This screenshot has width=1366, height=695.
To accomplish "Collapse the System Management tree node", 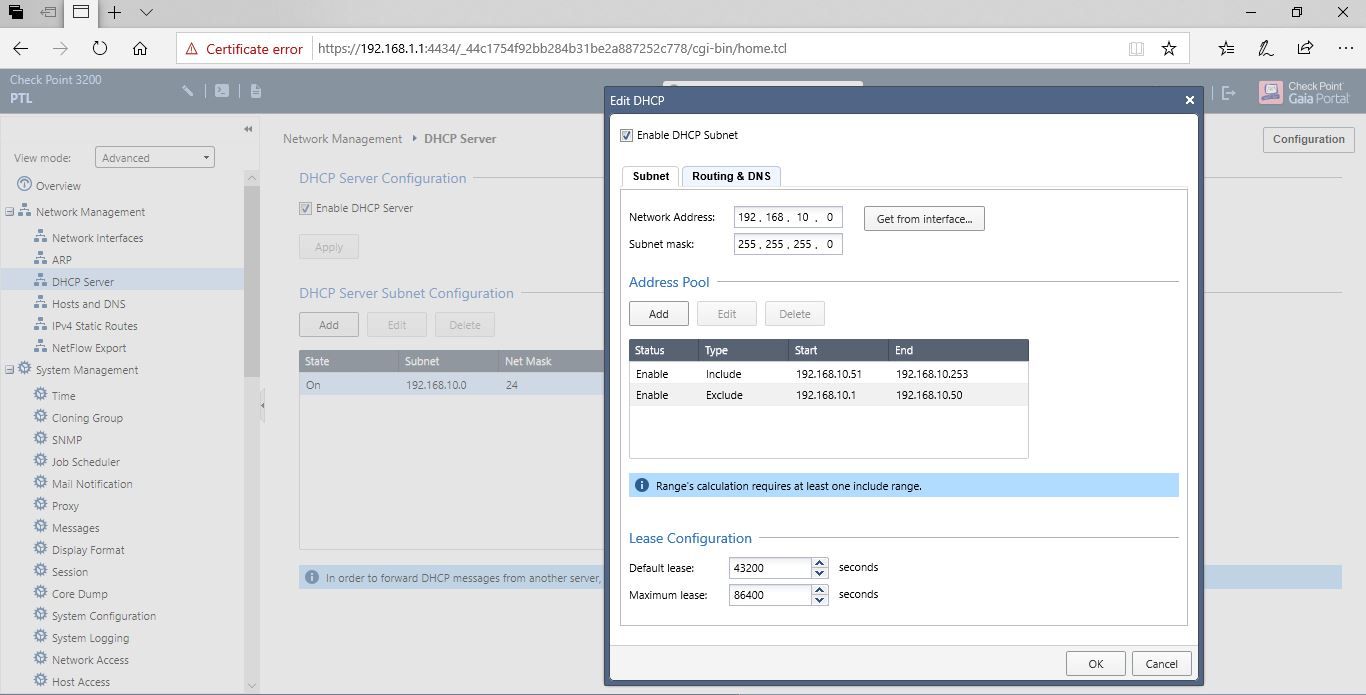I will point(8,369).
